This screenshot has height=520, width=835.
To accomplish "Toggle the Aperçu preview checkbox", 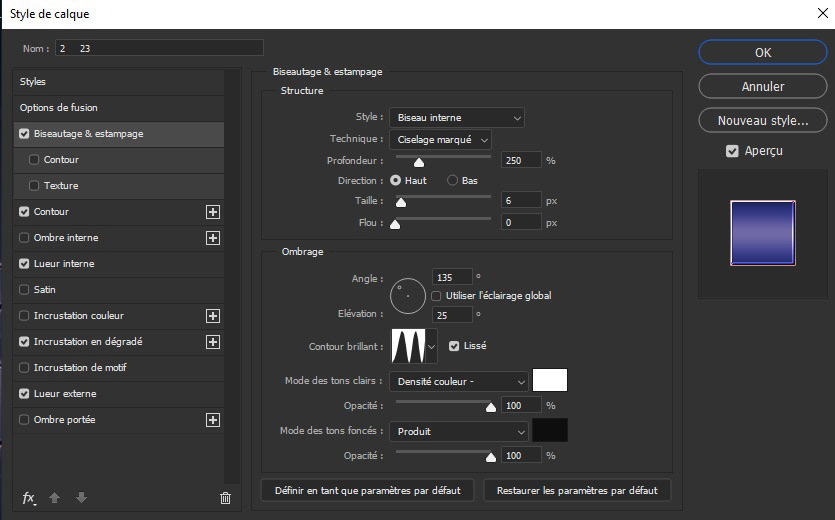I will pyautogui.click(x=732, y=151).
